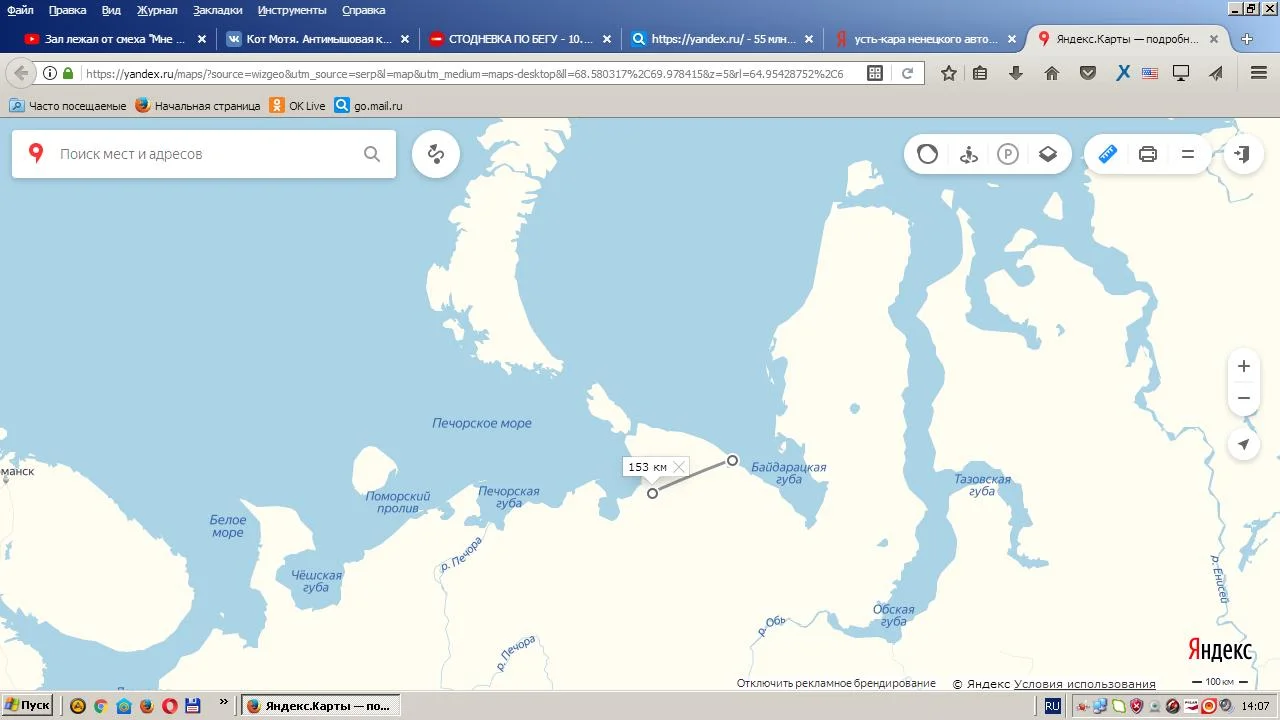Toggle the ruler distance tool

1108,154
